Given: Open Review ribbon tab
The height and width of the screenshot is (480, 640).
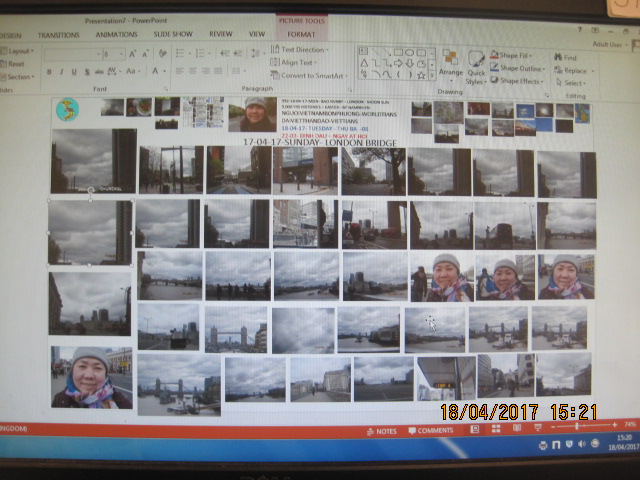Looking at the screenshot, I should click(x=221, y=34).
